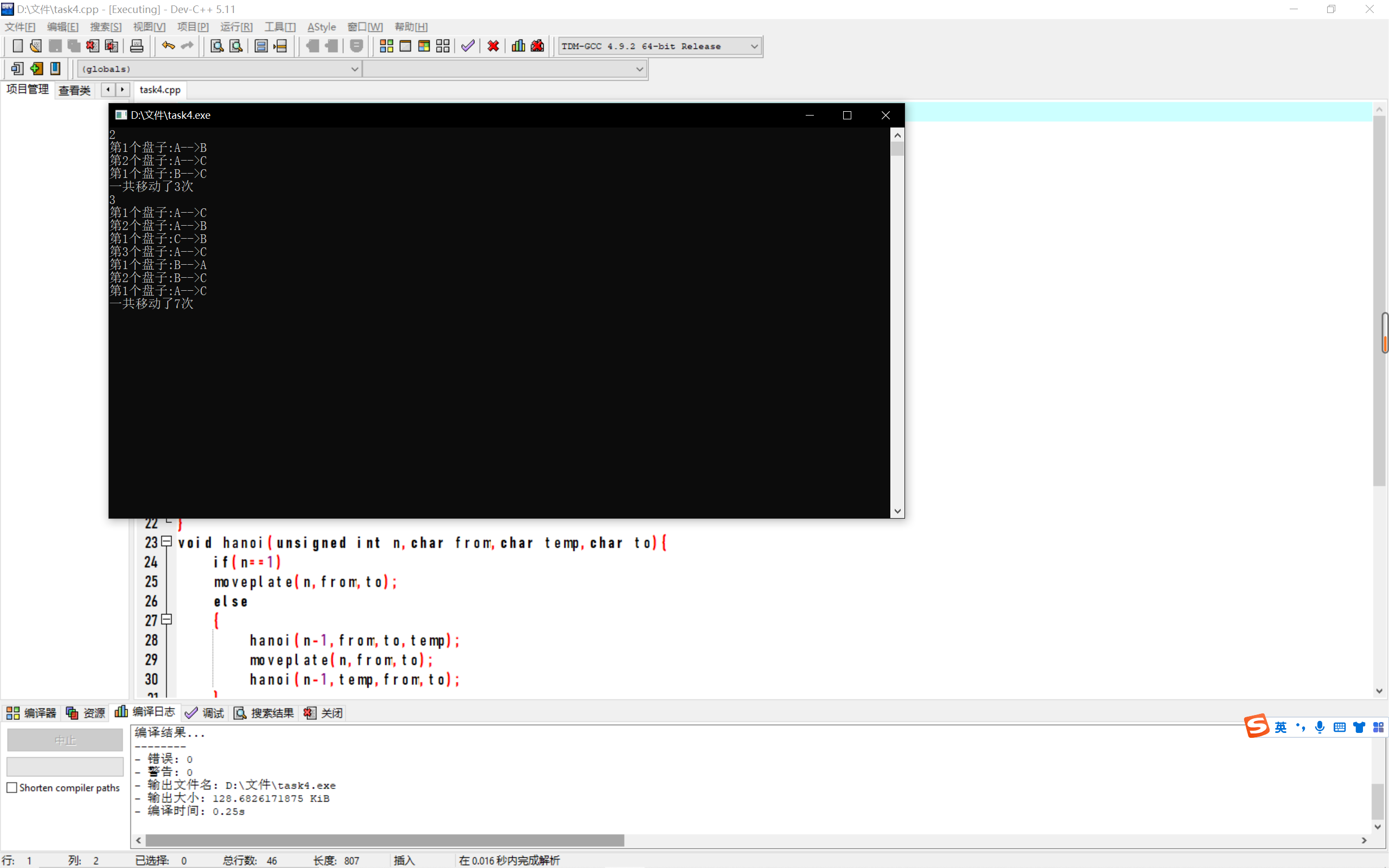Image resolution: width=1389 pixels, height=868 pixels.
Task: Open the 运行[R] menu
Action: tap(236, 27)
